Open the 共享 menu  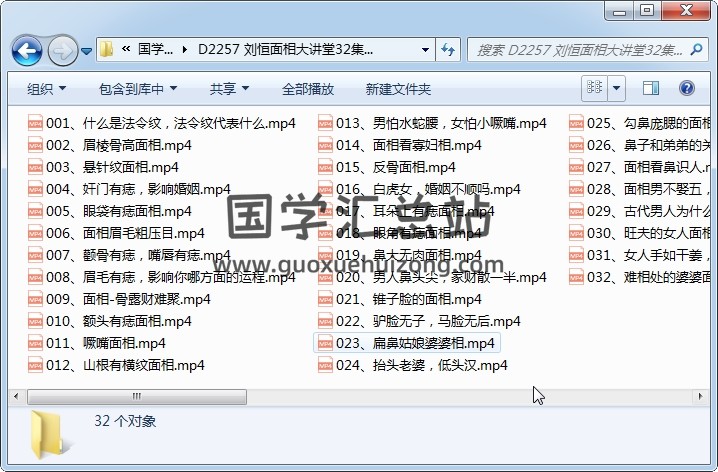229,89
